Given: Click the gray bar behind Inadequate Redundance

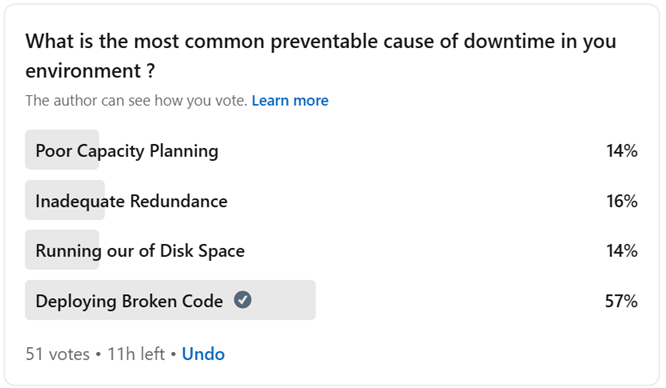Looking at the screenshot, I should pyautogui.click(x=65, y=200).
